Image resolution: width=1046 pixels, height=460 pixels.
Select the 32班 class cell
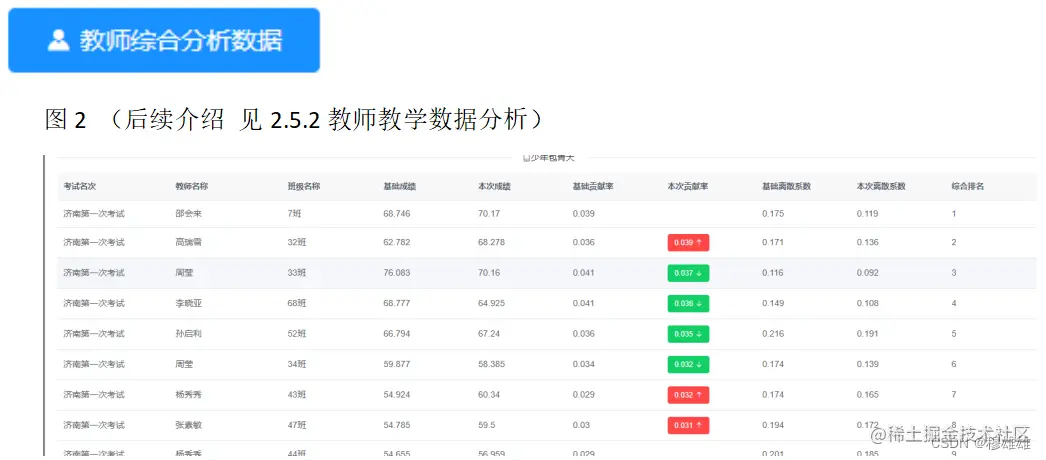click(x=297, y=242)
